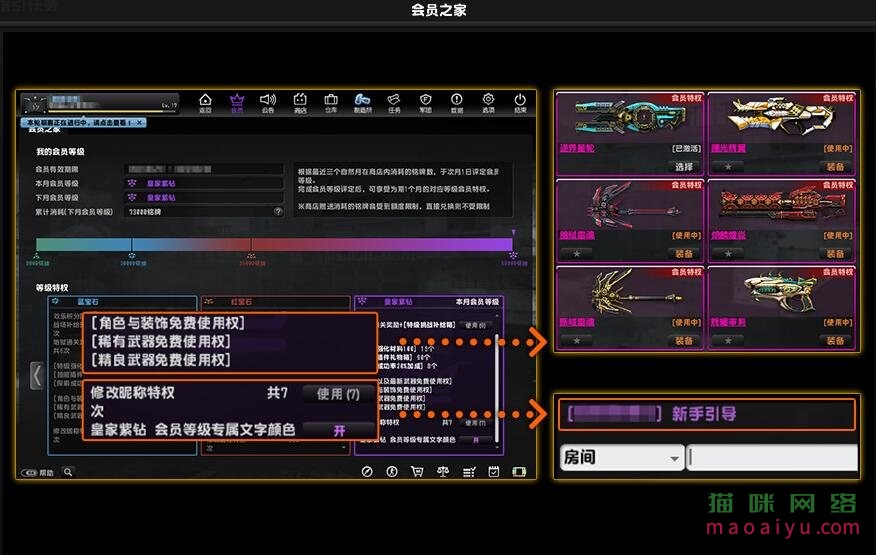Open the 选项 options gear icon
Viewport: 876px width, 555px height.
(x=488, y=103)
